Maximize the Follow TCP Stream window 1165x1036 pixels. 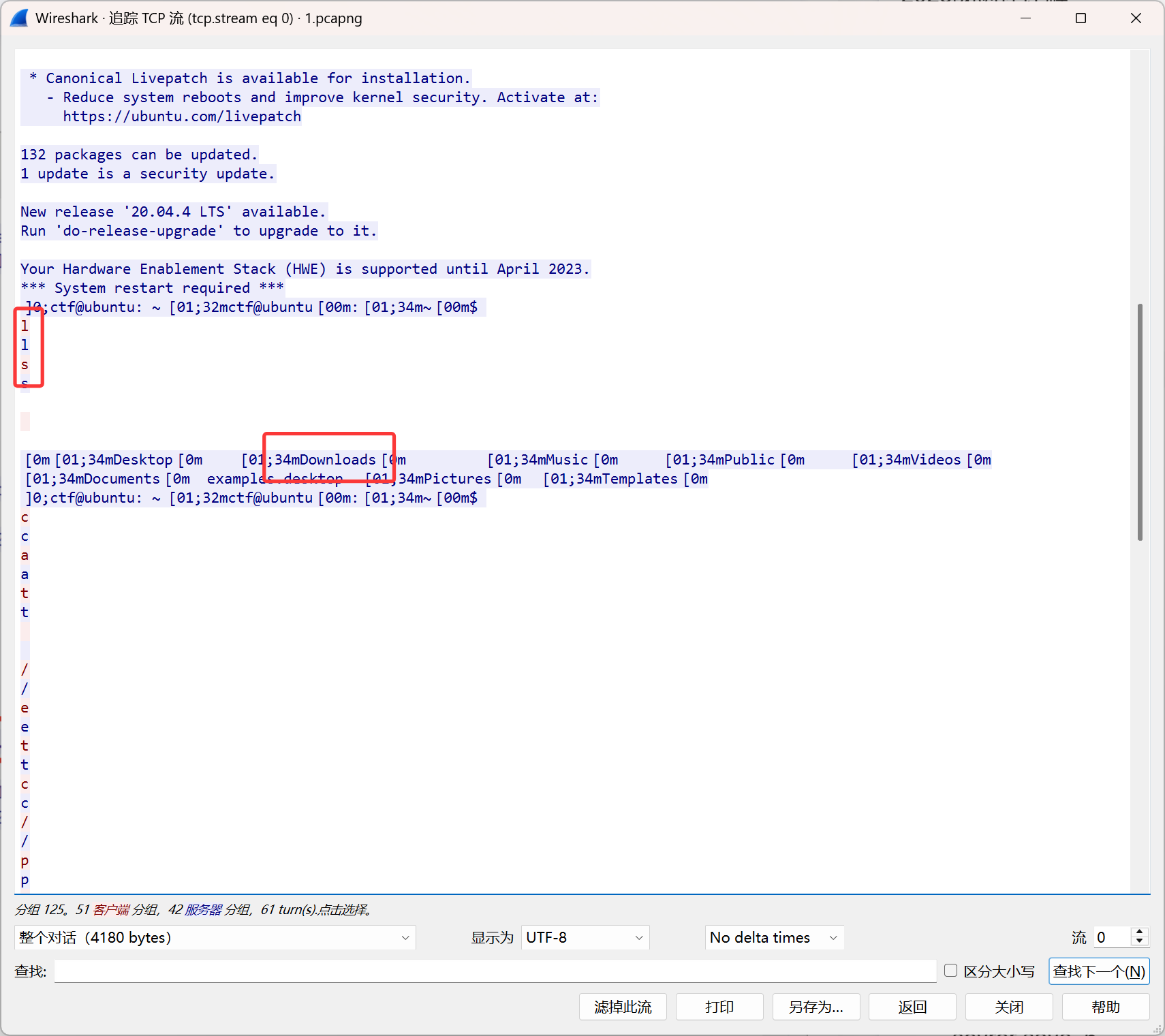tap(1081, 18)
